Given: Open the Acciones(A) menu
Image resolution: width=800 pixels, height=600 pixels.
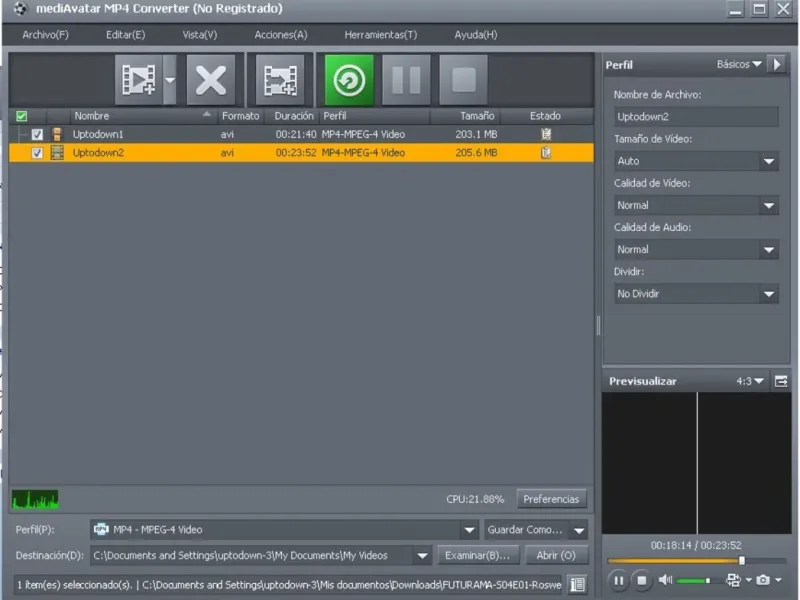Looking at the screenshot, I should tap(281, 35).
